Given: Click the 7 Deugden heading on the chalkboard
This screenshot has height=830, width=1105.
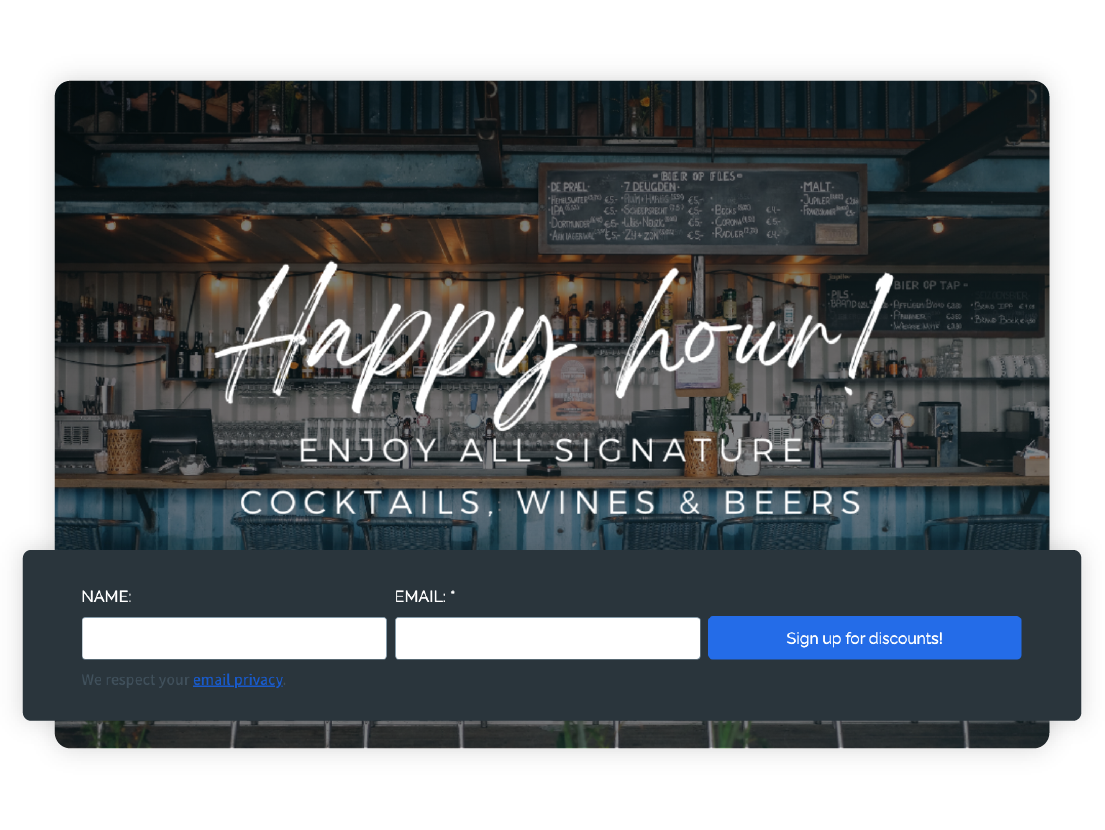Looking at the screenshot, I should [x=651, y=187].
